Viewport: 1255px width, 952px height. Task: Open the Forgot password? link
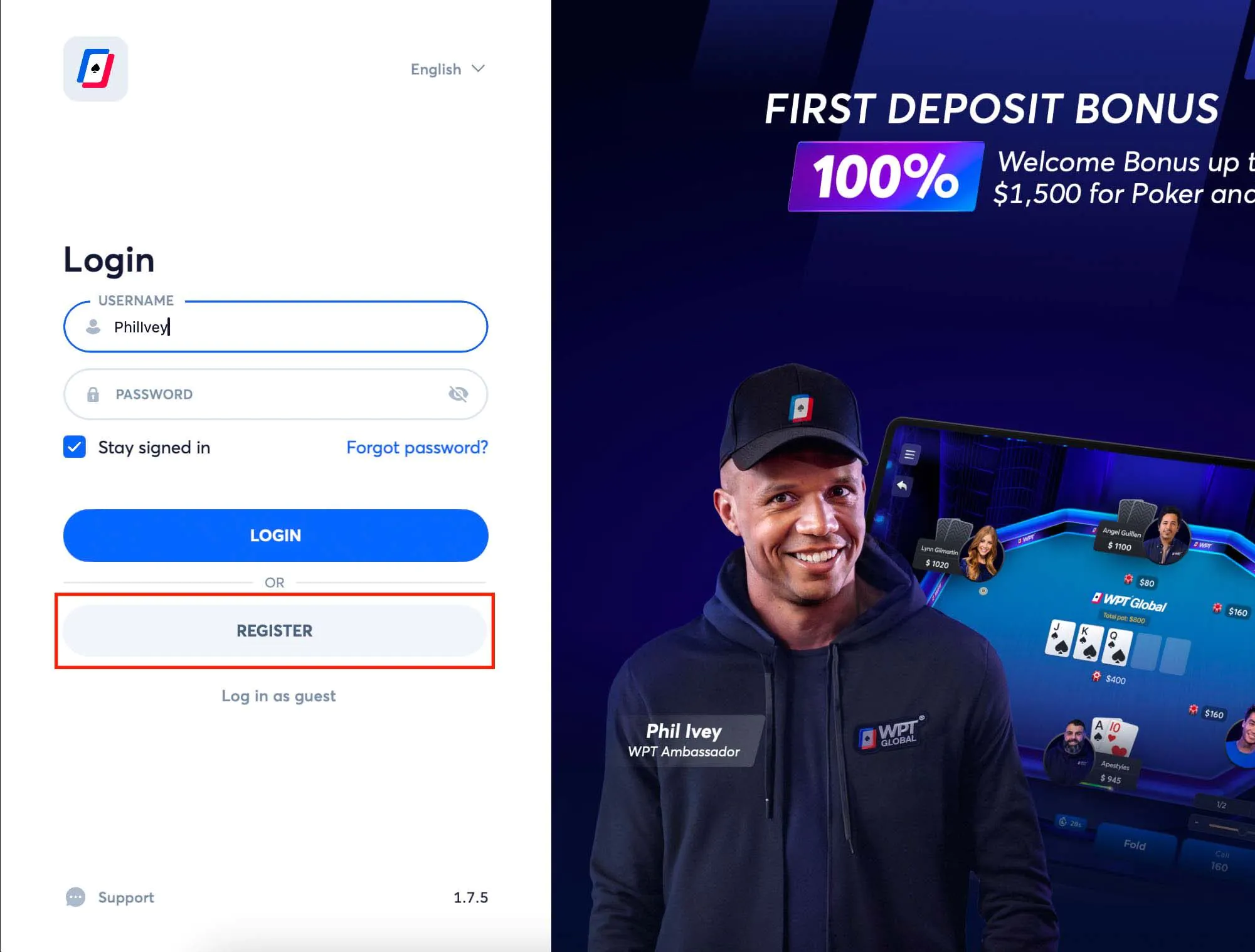(417, 447)
